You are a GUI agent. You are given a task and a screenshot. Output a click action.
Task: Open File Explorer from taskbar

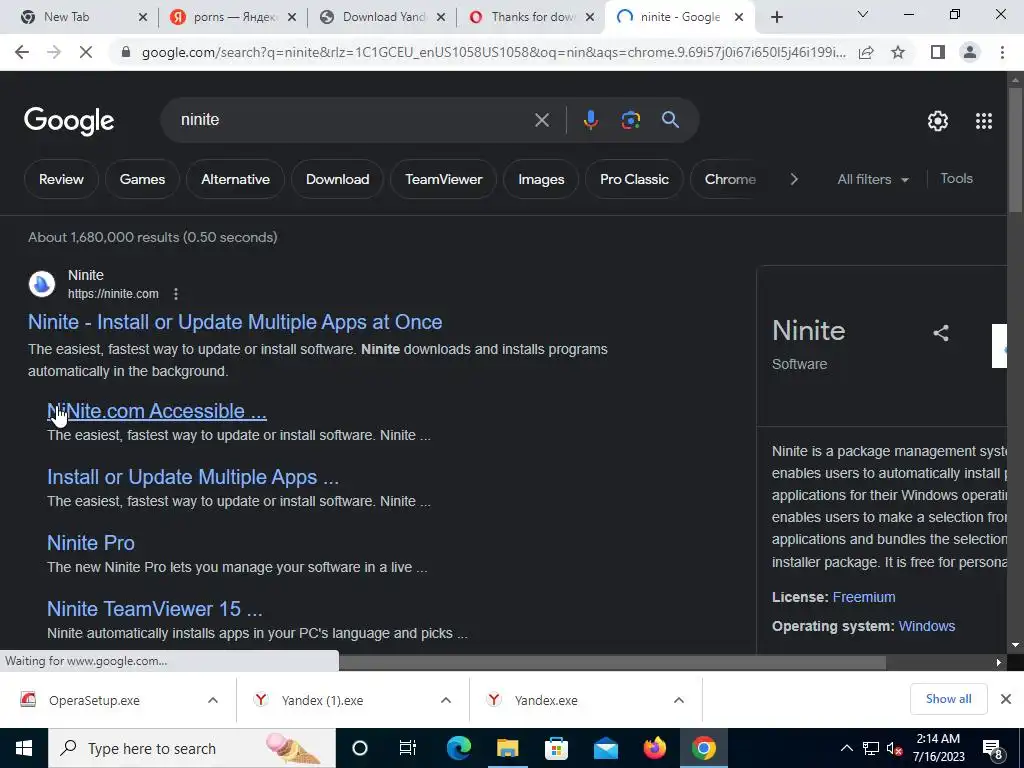[x=507, y=748]
